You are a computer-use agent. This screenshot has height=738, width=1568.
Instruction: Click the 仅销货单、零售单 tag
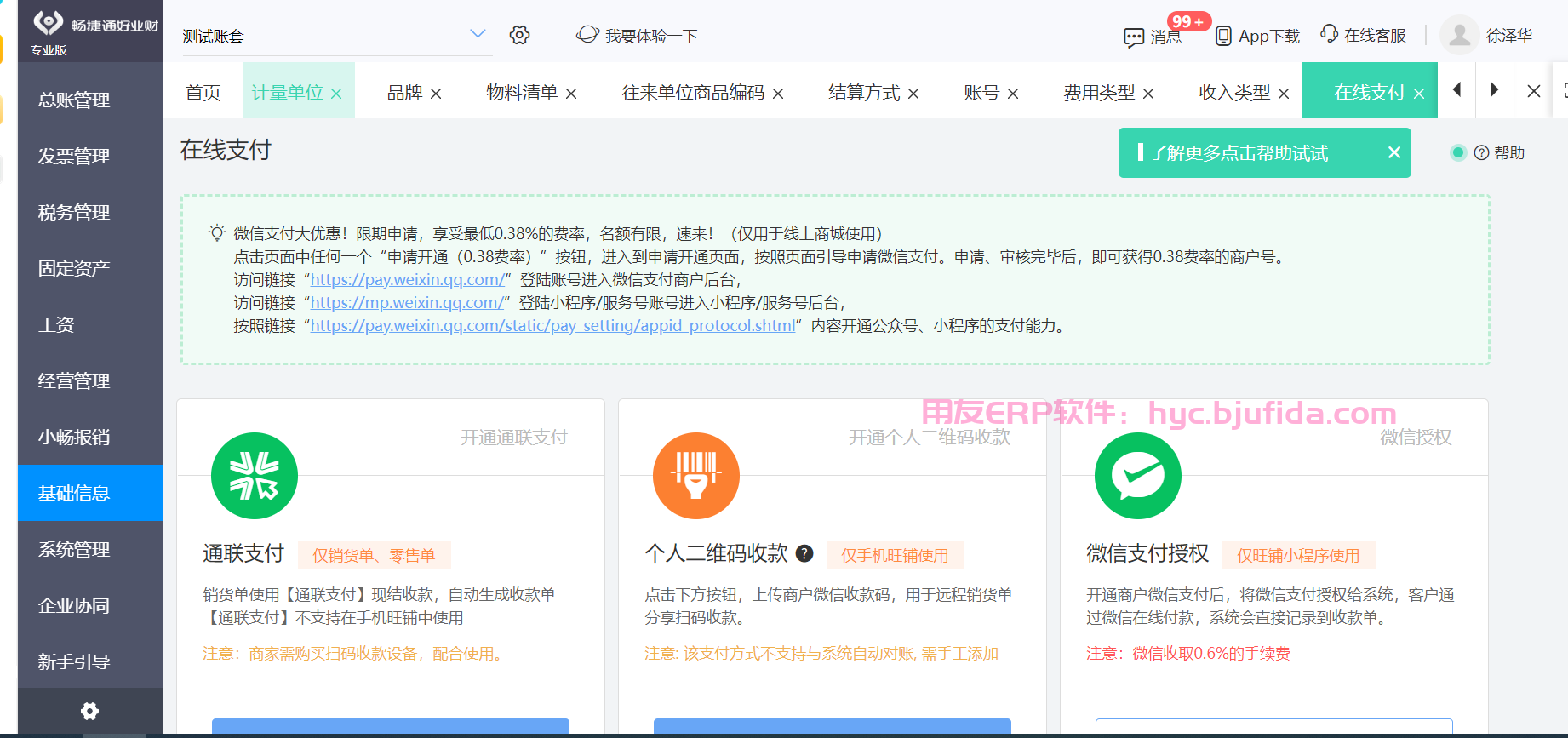coord(374,555)
